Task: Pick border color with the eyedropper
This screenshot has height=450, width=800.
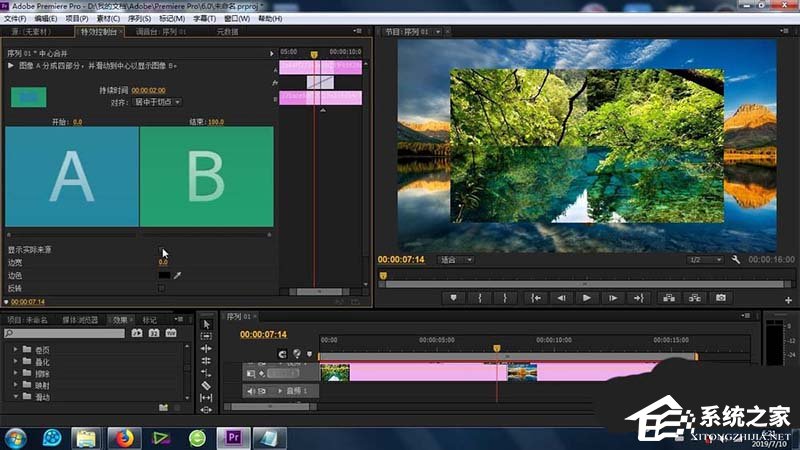Action: click(x=178, y=275)
